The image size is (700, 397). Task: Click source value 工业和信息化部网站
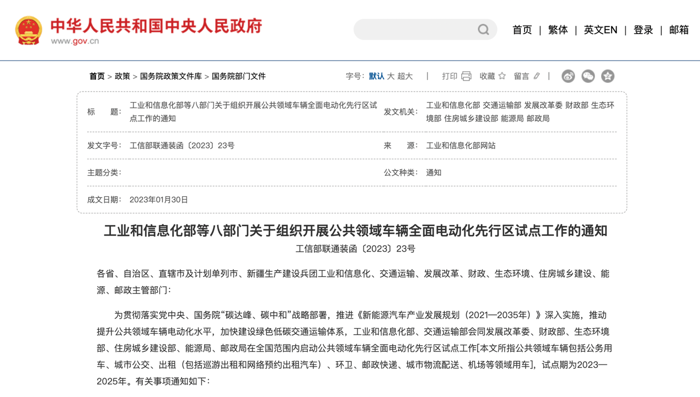(461, 146)
